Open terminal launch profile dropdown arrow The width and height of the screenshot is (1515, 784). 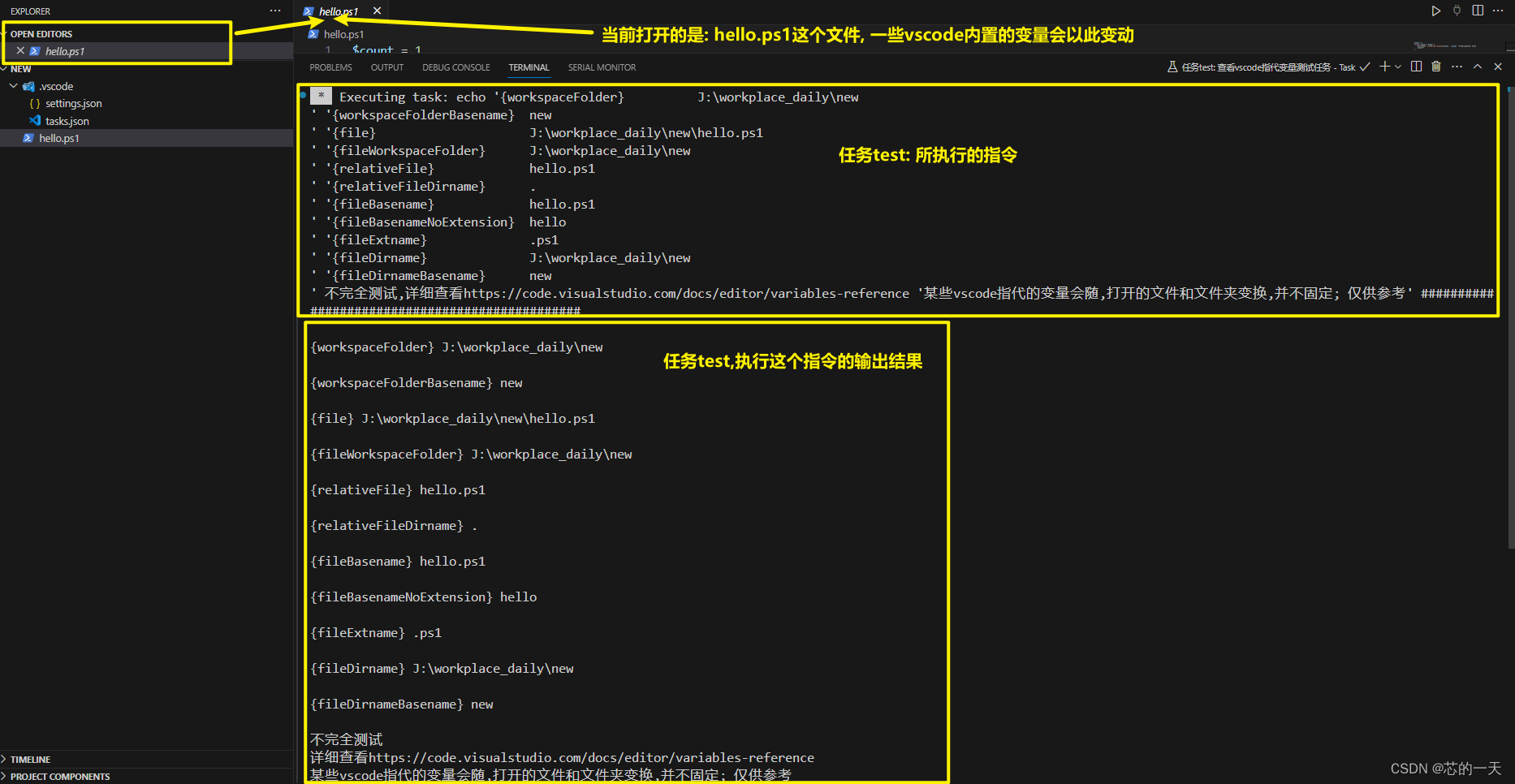(x=1398, y=67)
